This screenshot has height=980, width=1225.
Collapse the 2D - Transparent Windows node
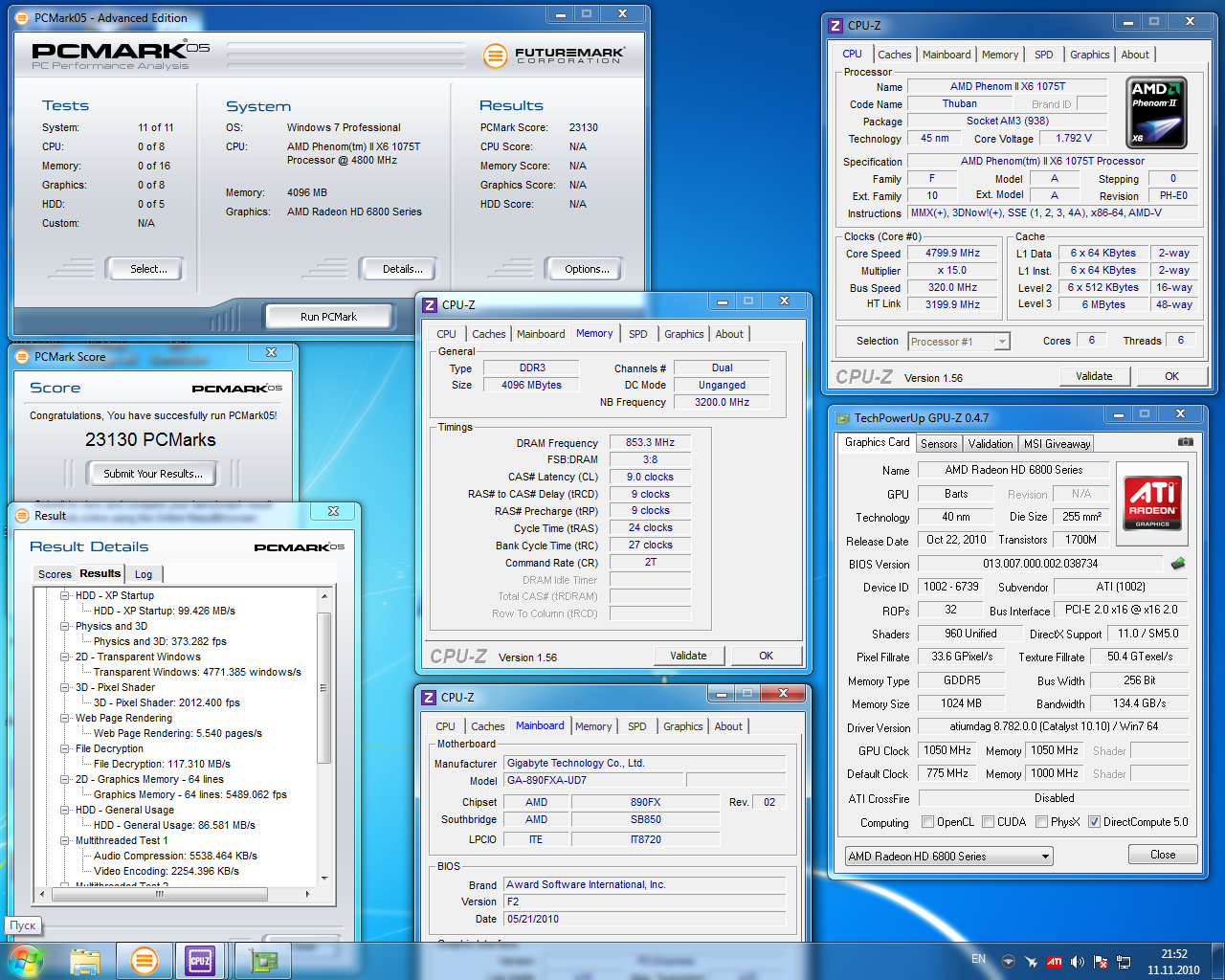[x=65, y=657]
